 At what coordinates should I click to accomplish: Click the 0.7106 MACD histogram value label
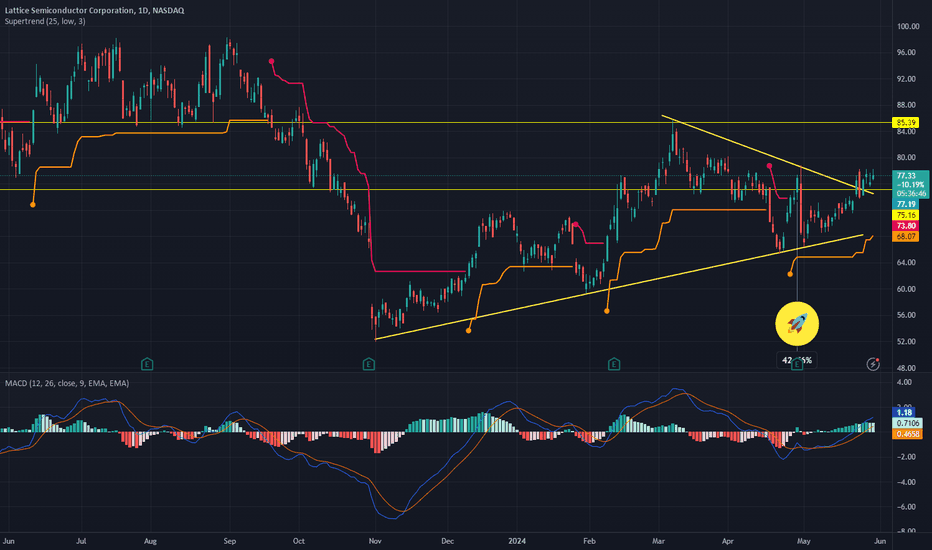pos(908,423)
